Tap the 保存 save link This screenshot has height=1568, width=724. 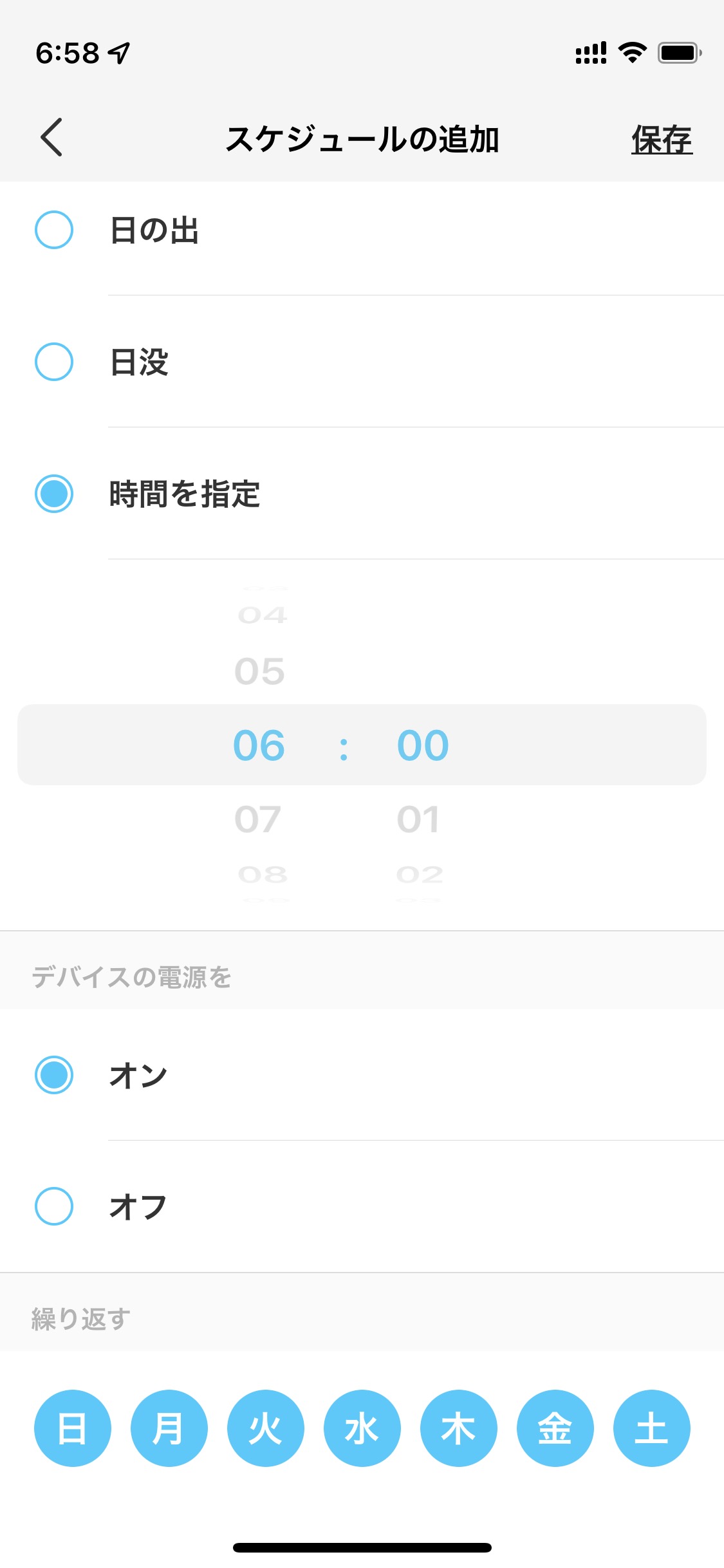pyautogui.click(x=662, y=140)
